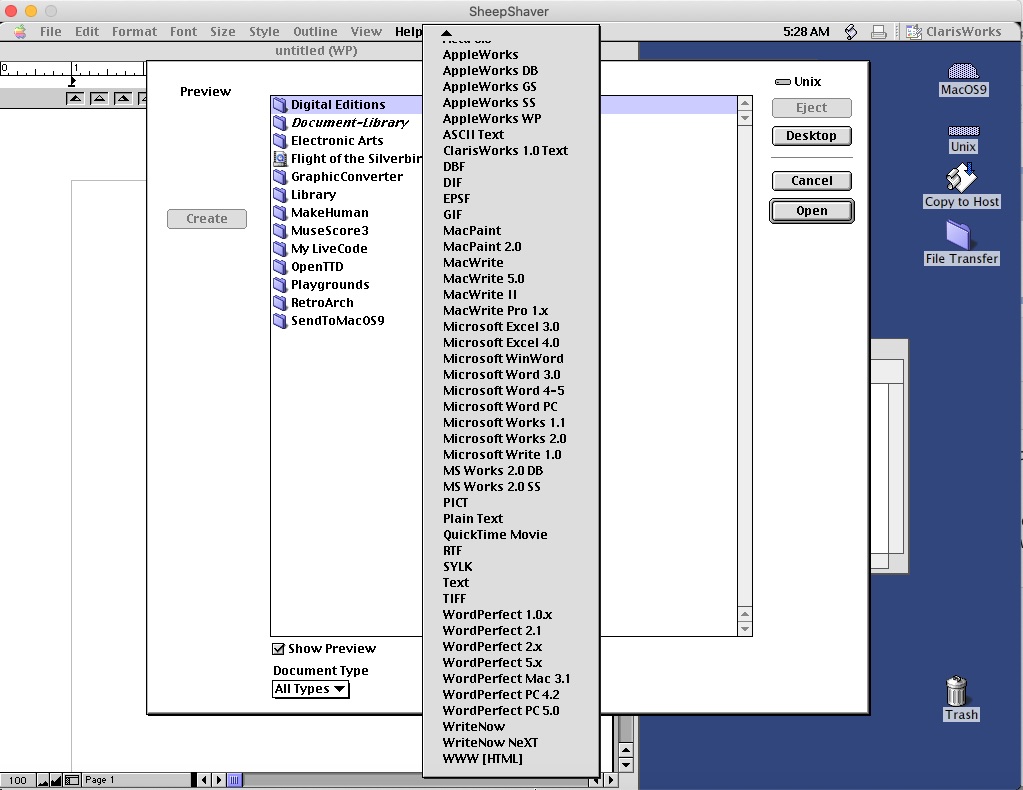Toggle the Show Preview checkbox
This screenshot has width=1023, height=790.
click(x=279, y=649)
